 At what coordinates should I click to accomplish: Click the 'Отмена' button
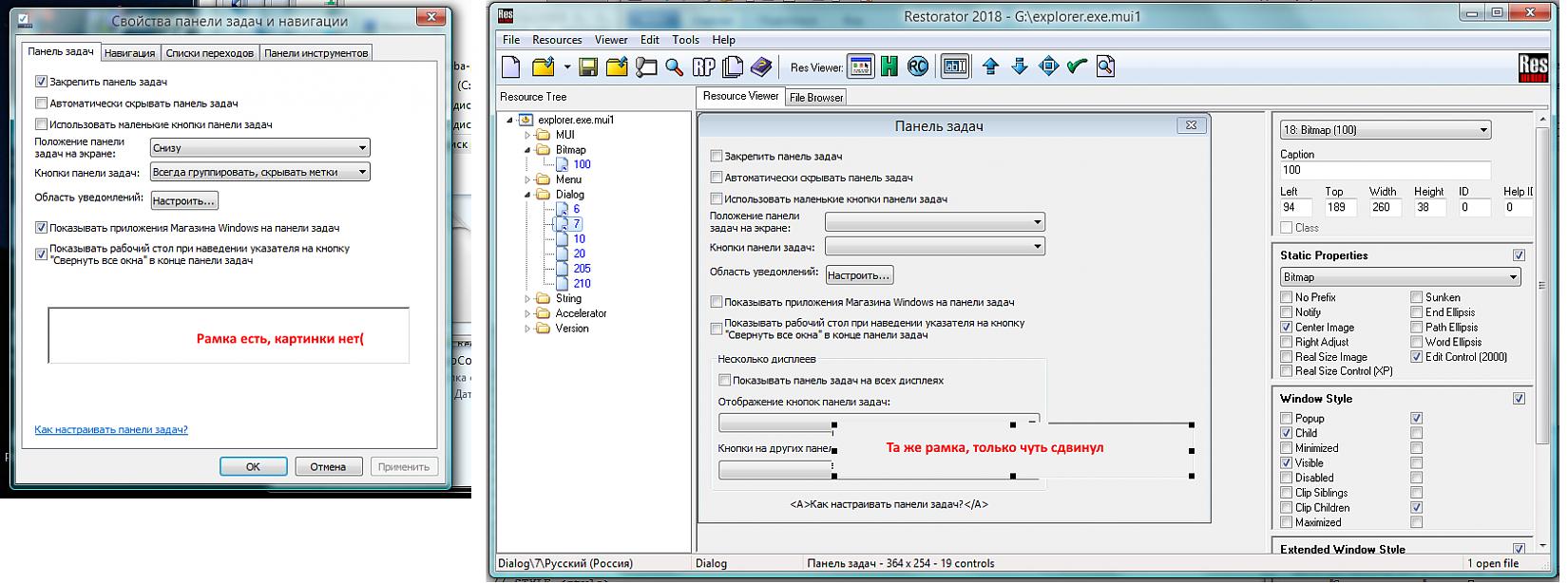pyautogui.click(x=328, y=466)
